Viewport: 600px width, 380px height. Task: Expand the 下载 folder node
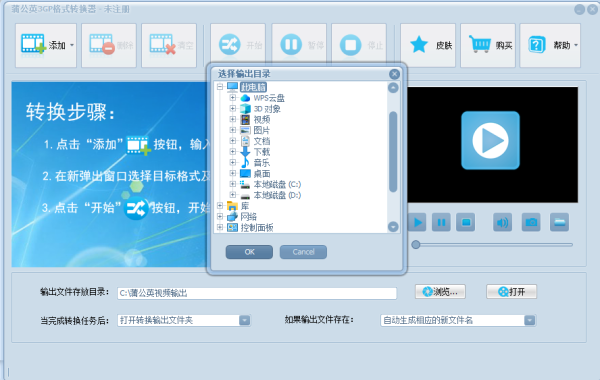pos(233,152)
